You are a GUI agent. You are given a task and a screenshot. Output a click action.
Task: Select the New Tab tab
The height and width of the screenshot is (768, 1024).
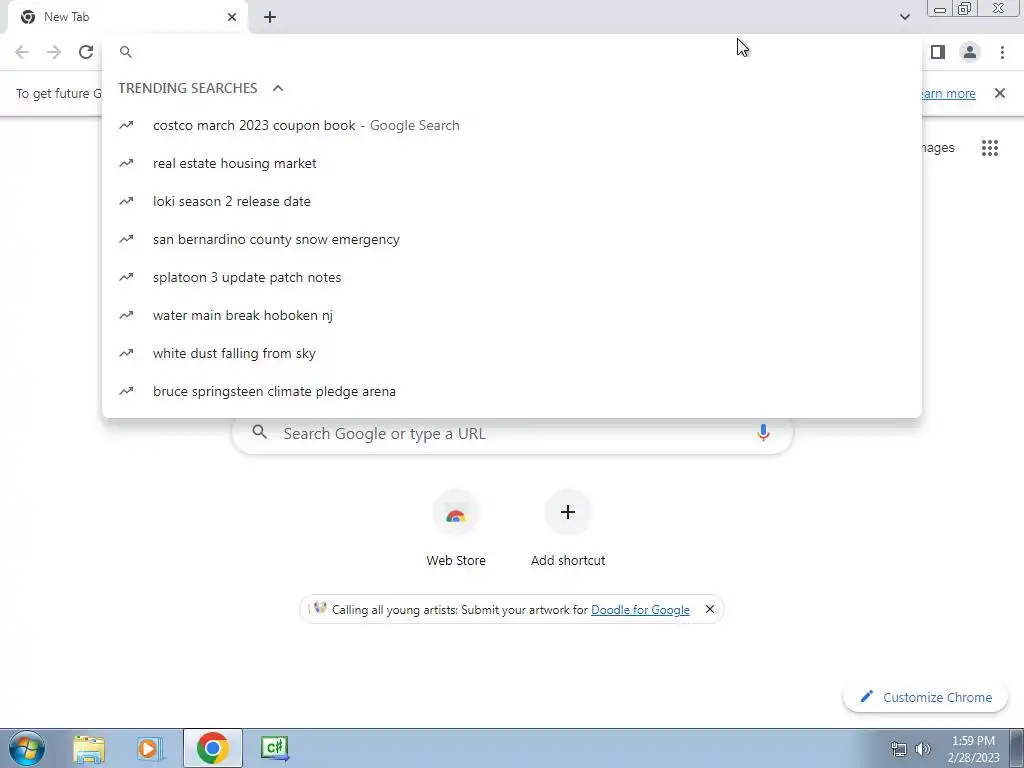tap(127, 17)
